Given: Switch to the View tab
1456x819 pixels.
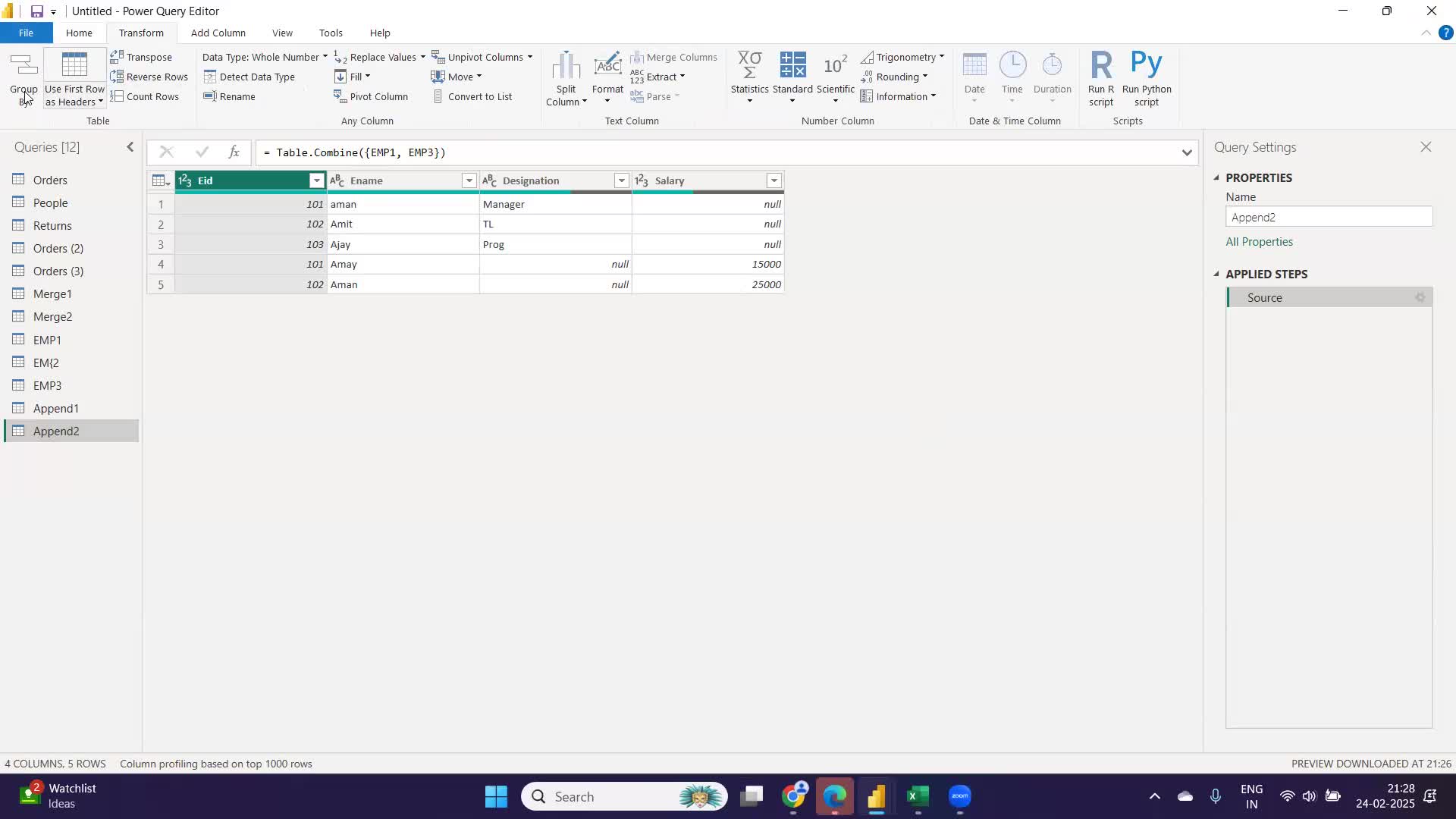Looking at the screenshot, I should coord(282,33).
